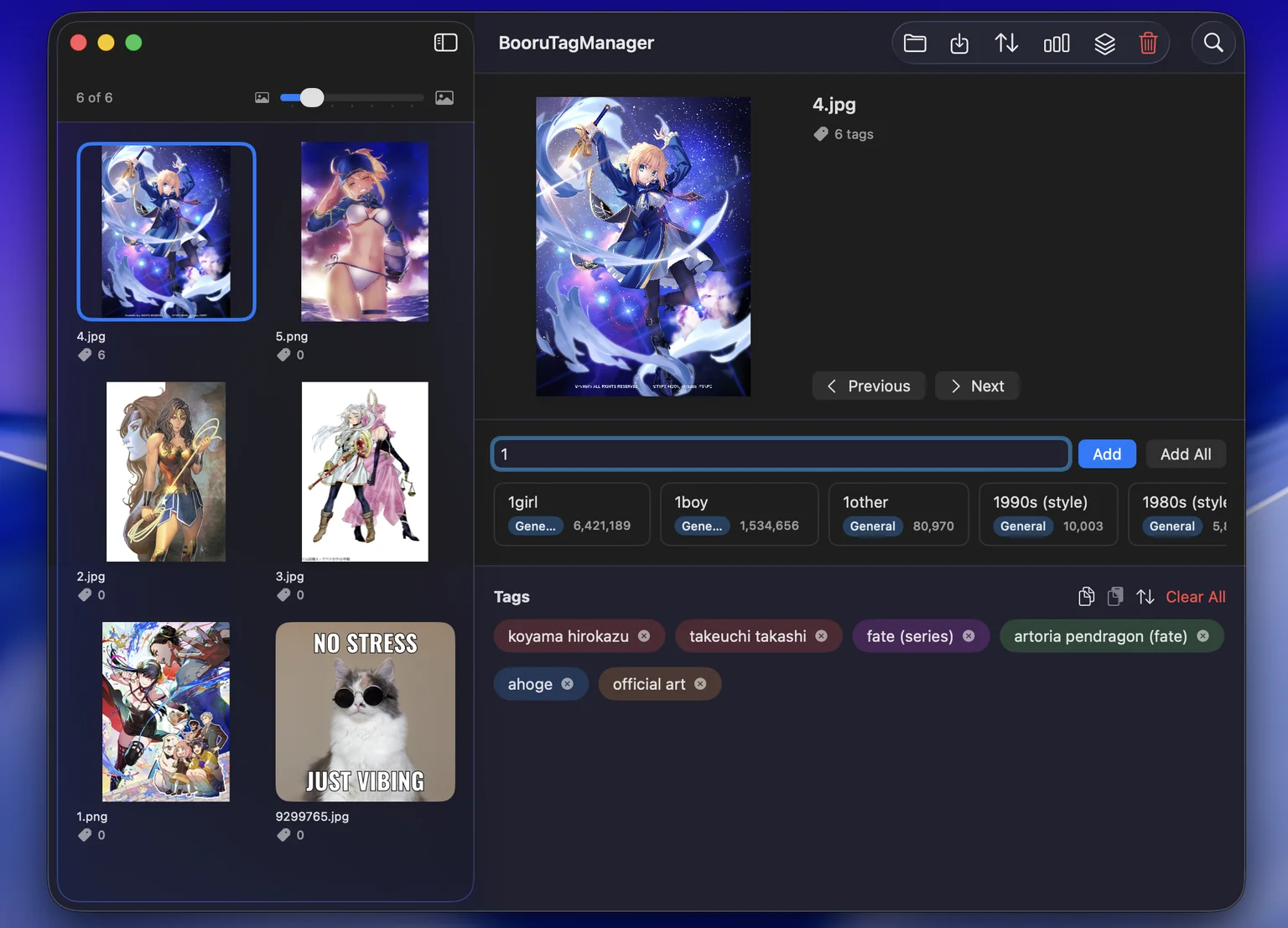Click the fate (series) tag label

[x=910, y=636]
